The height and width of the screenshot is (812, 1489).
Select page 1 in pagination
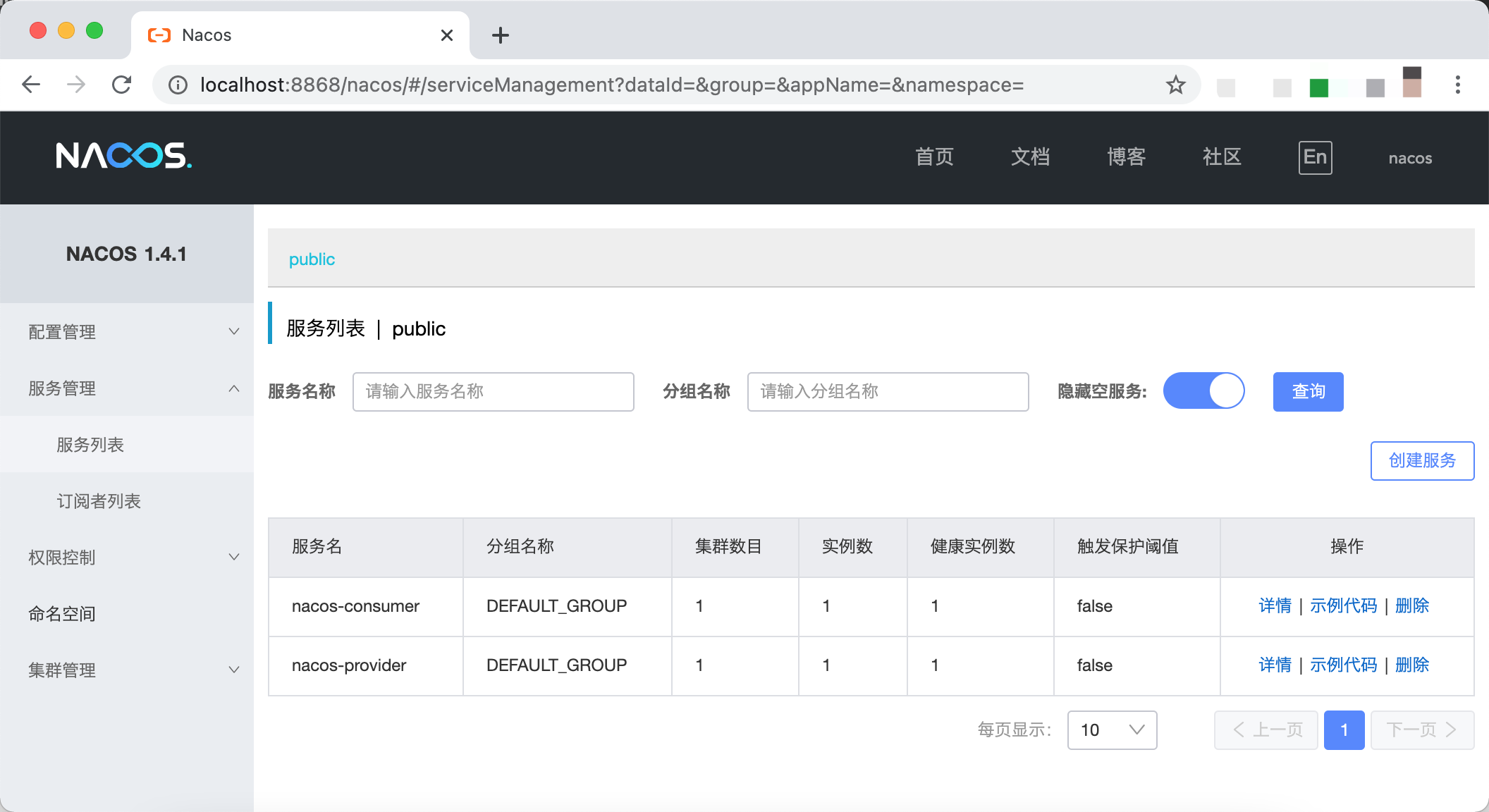point(1344,730)
